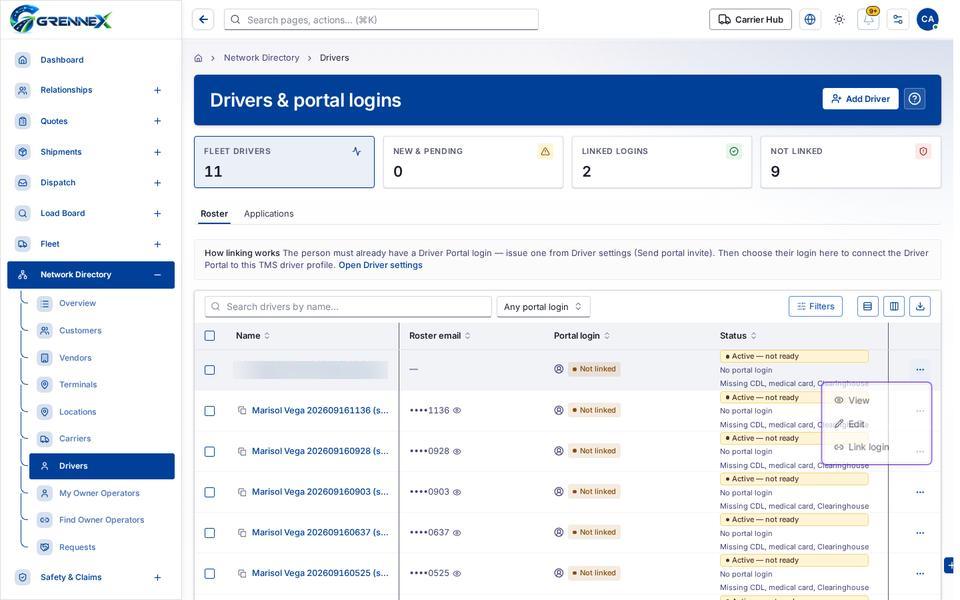
Task: Open the Carrier Hub button
Action: tap(750, 20)
